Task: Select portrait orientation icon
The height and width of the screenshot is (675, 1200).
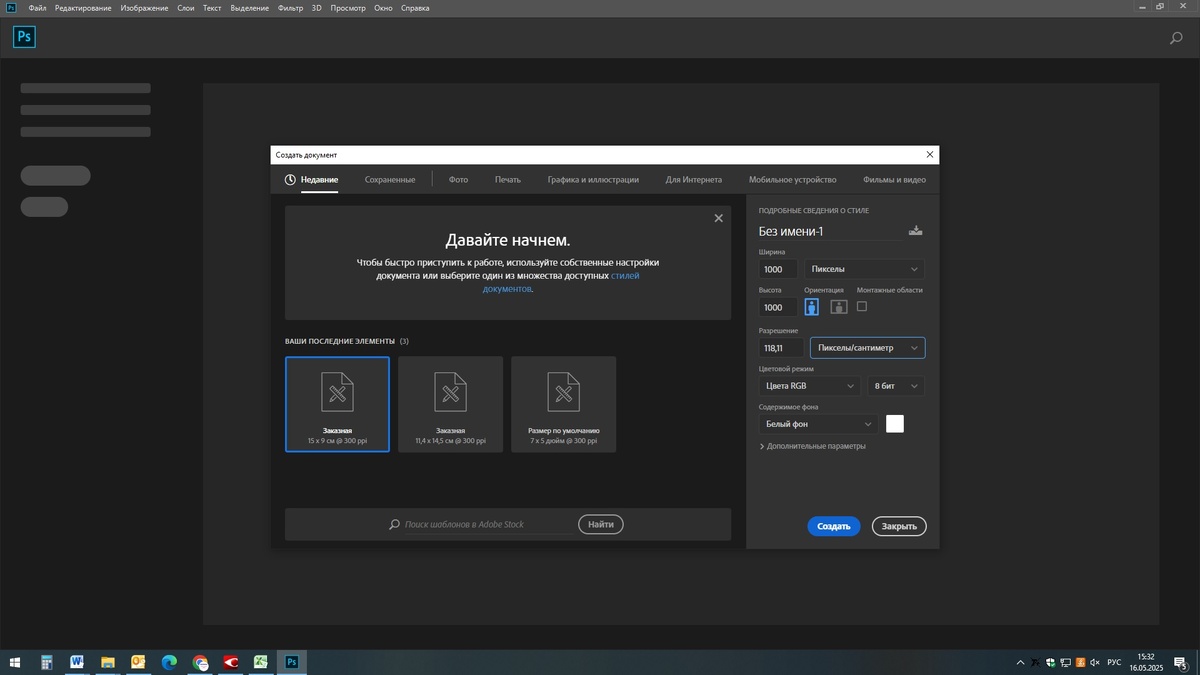Action: tap(812, 307)
